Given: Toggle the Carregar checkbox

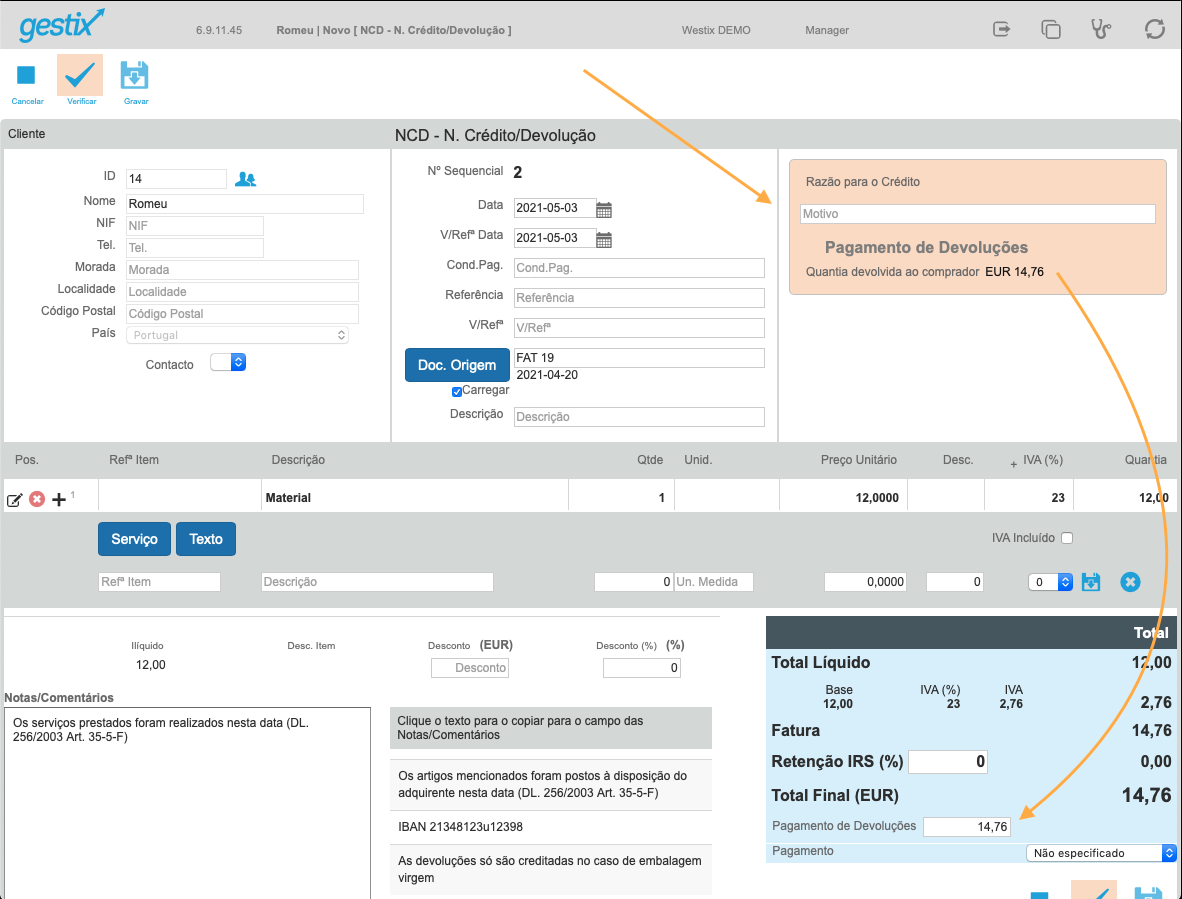Looking at the screenshot, I should [x=457, y=392].
